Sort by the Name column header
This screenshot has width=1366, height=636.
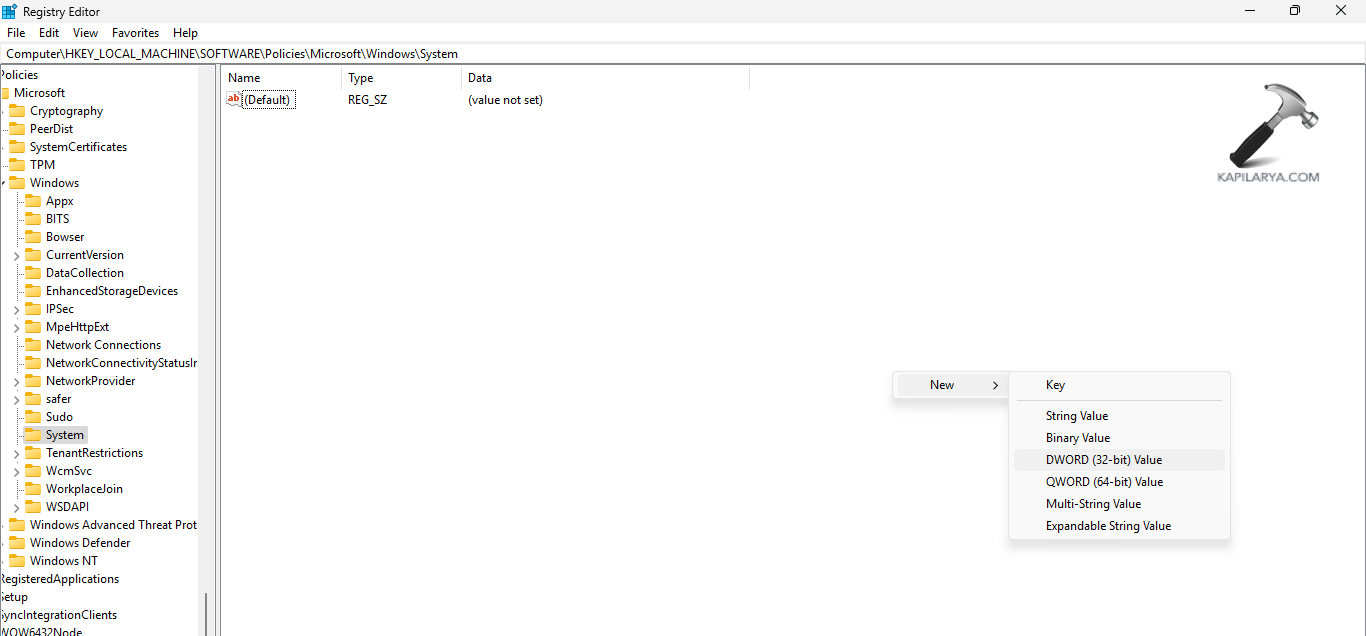(281, 78)
